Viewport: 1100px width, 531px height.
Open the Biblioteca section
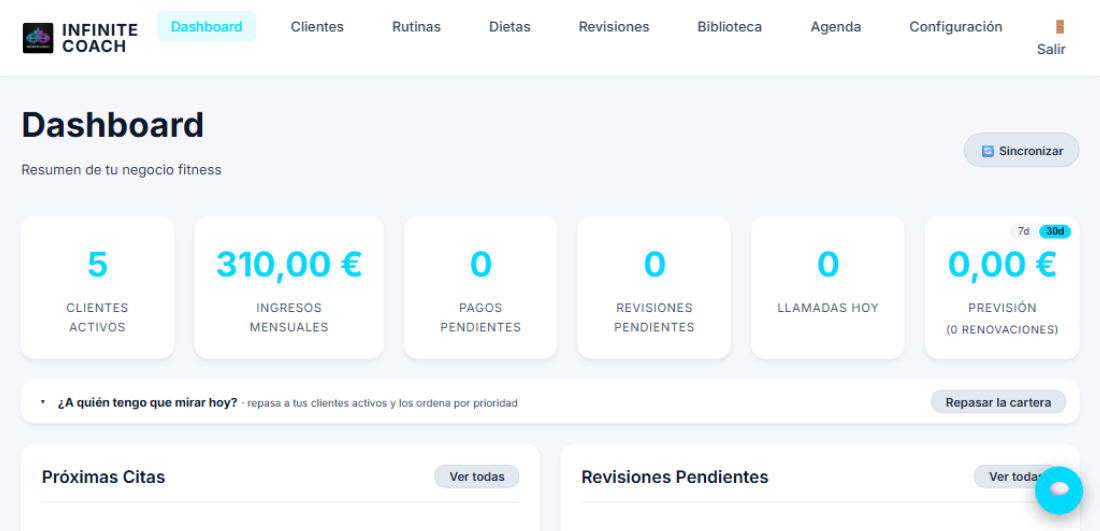(730, 27)
